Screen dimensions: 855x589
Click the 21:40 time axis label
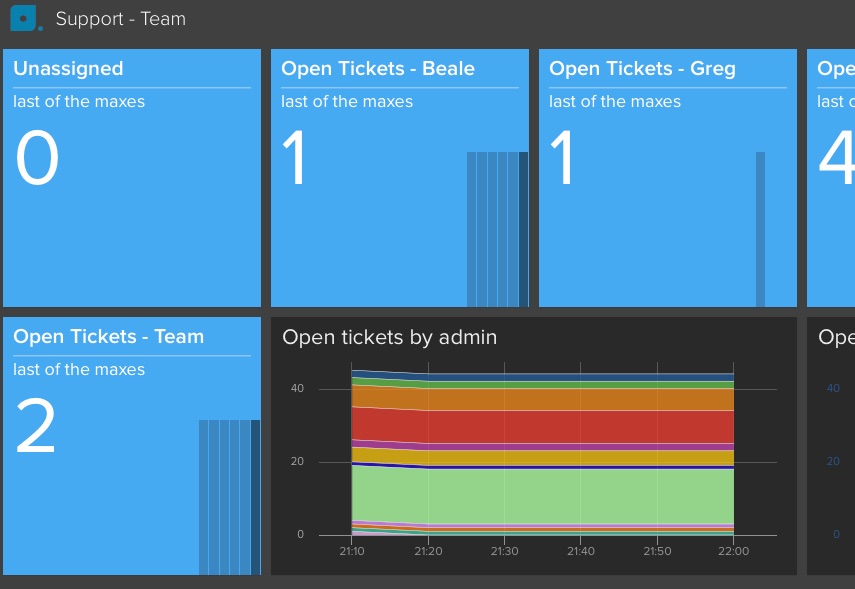581,551
